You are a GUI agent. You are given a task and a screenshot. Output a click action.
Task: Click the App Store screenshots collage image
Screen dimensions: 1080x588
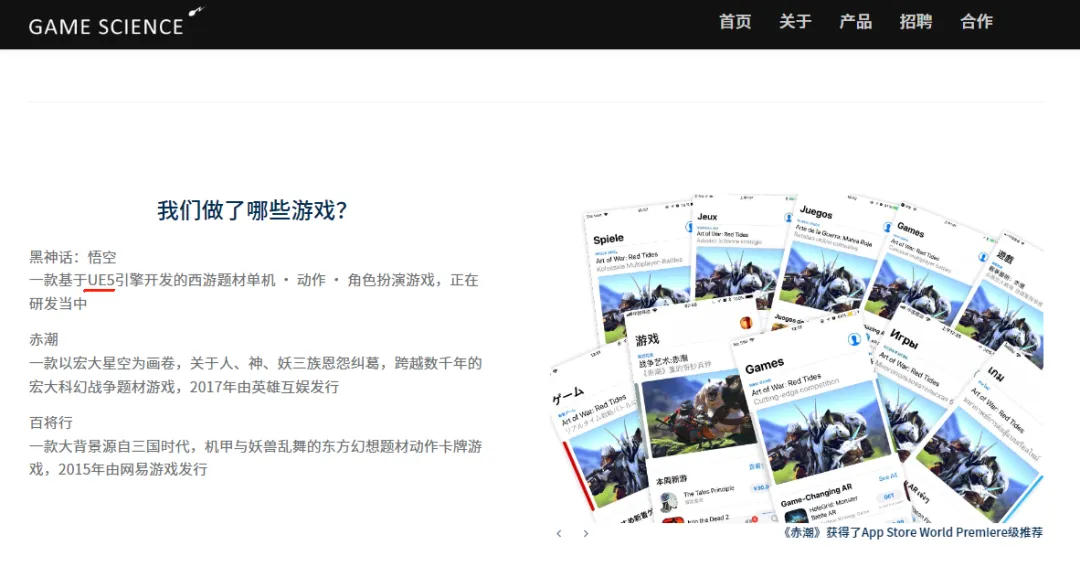pyautogui.click(x=797, y=358)
